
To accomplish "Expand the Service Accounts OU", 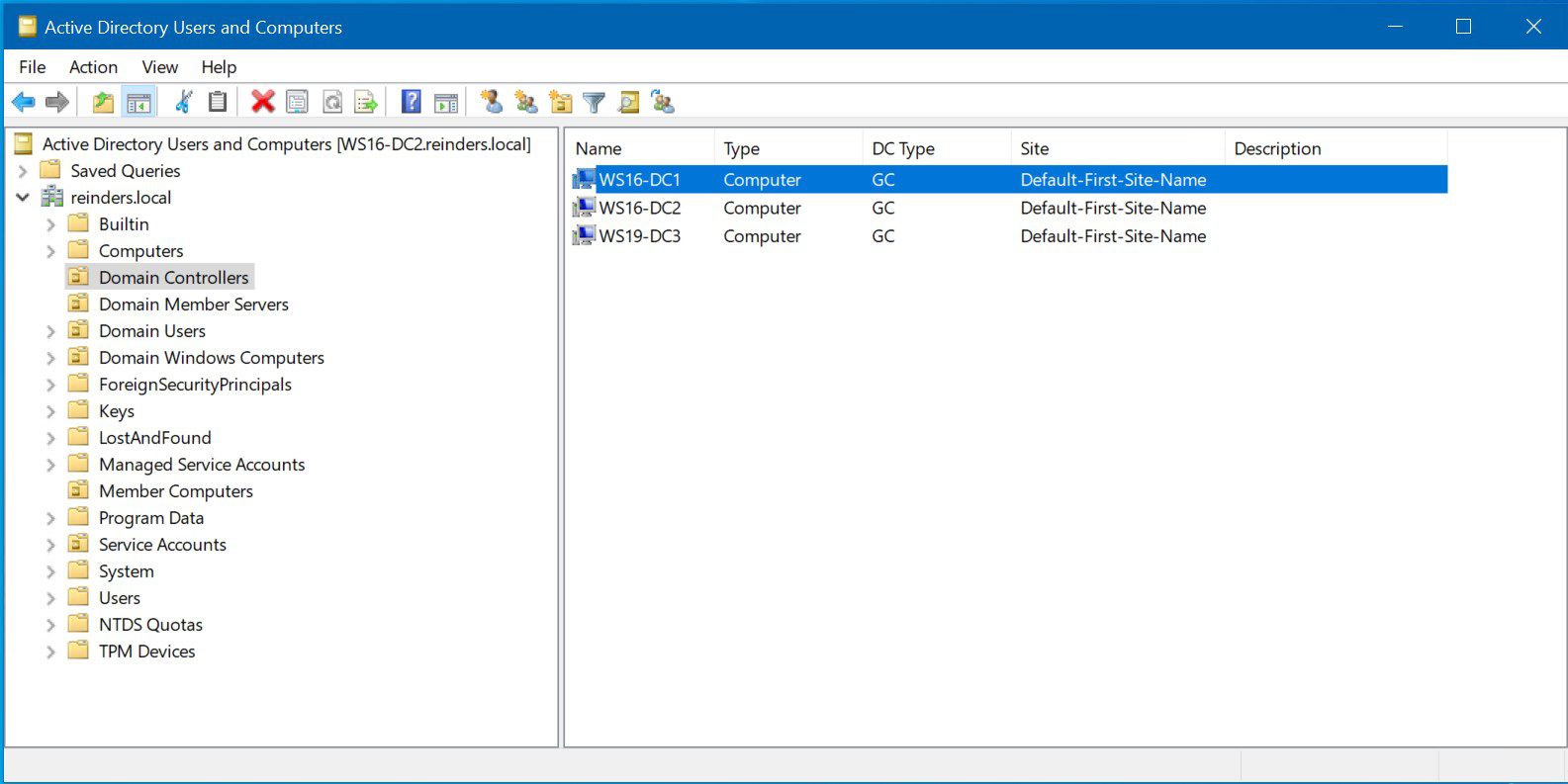I will 50,545.
